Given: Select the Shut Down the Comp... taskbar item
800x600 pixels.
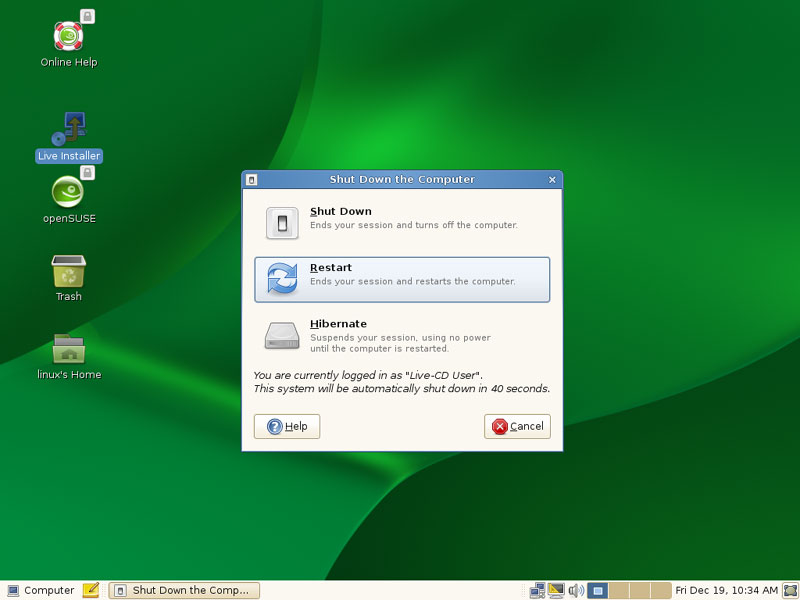Looking at the screenshot, I should pos(184,590).
